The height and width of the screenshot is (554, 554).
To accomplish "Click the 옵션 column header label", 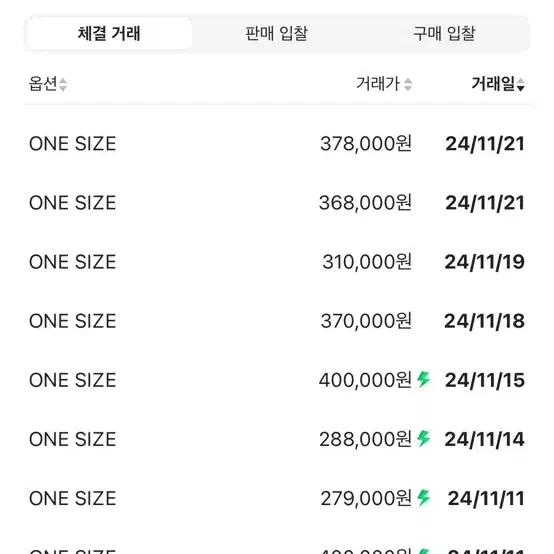I will click(x=43, y=84).
